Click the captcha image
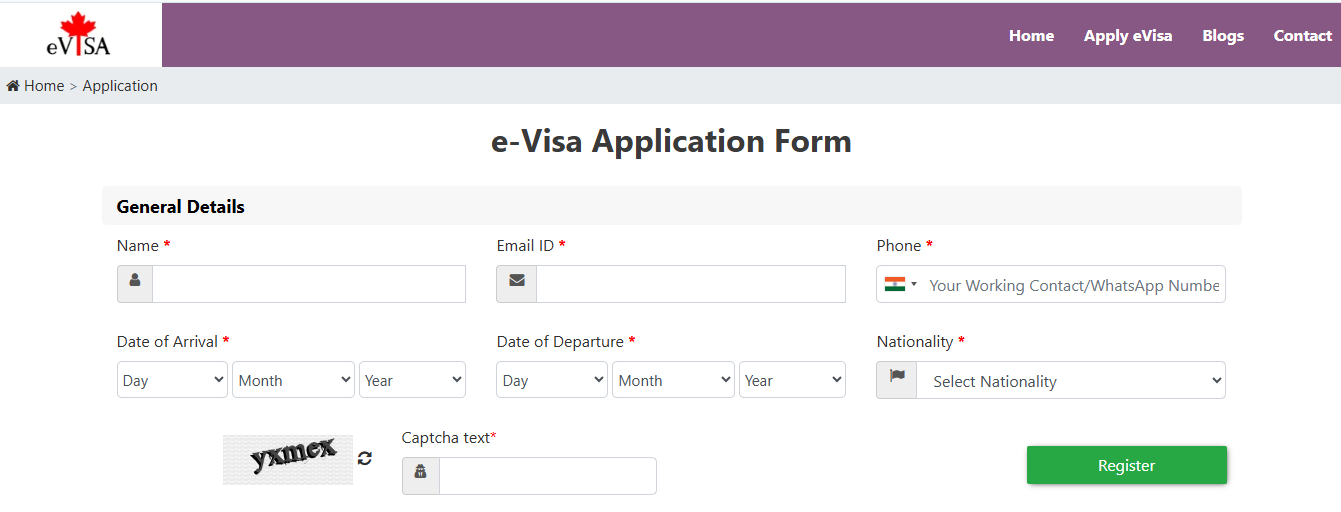 pos(288,460)
